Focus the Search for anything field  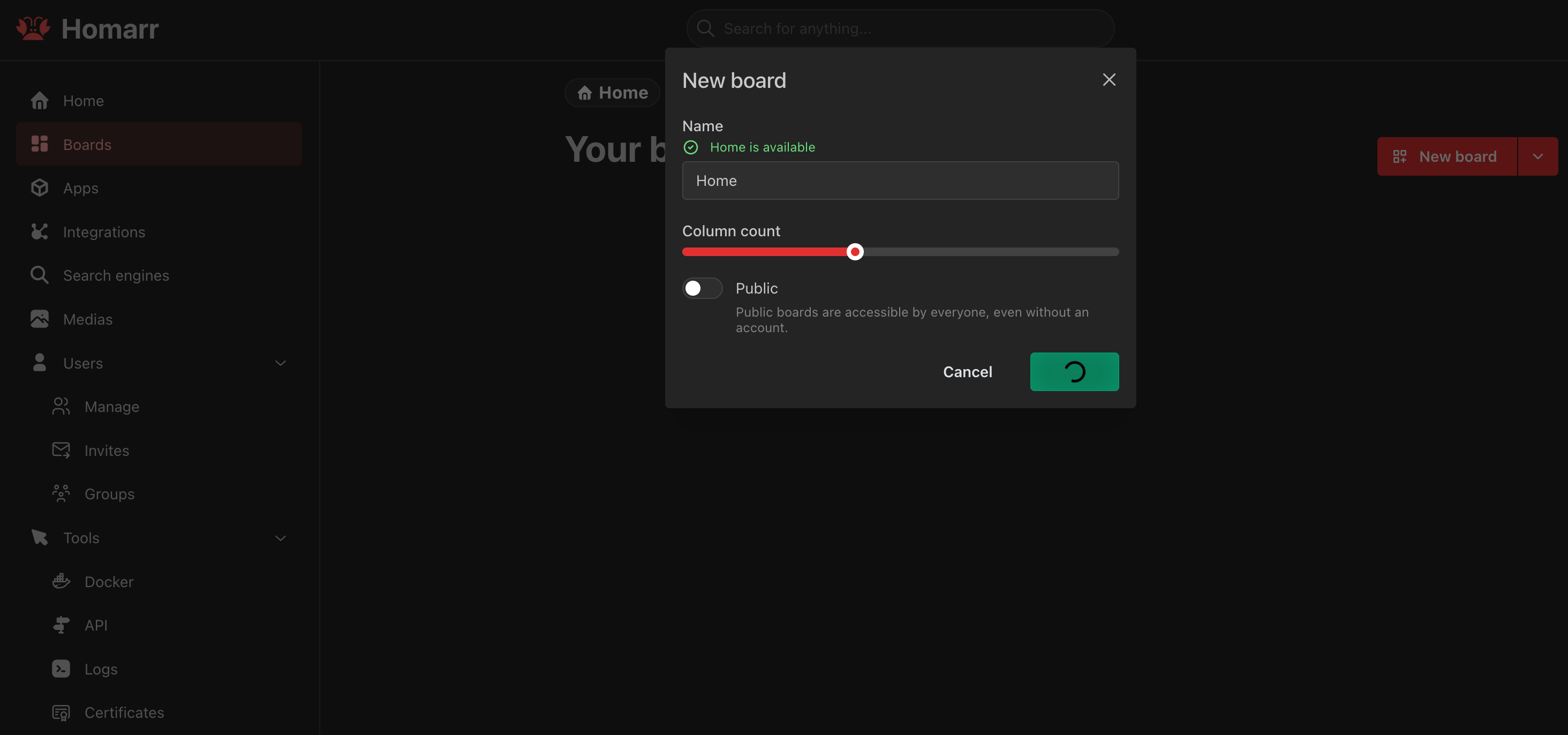(x=900, y=28)
